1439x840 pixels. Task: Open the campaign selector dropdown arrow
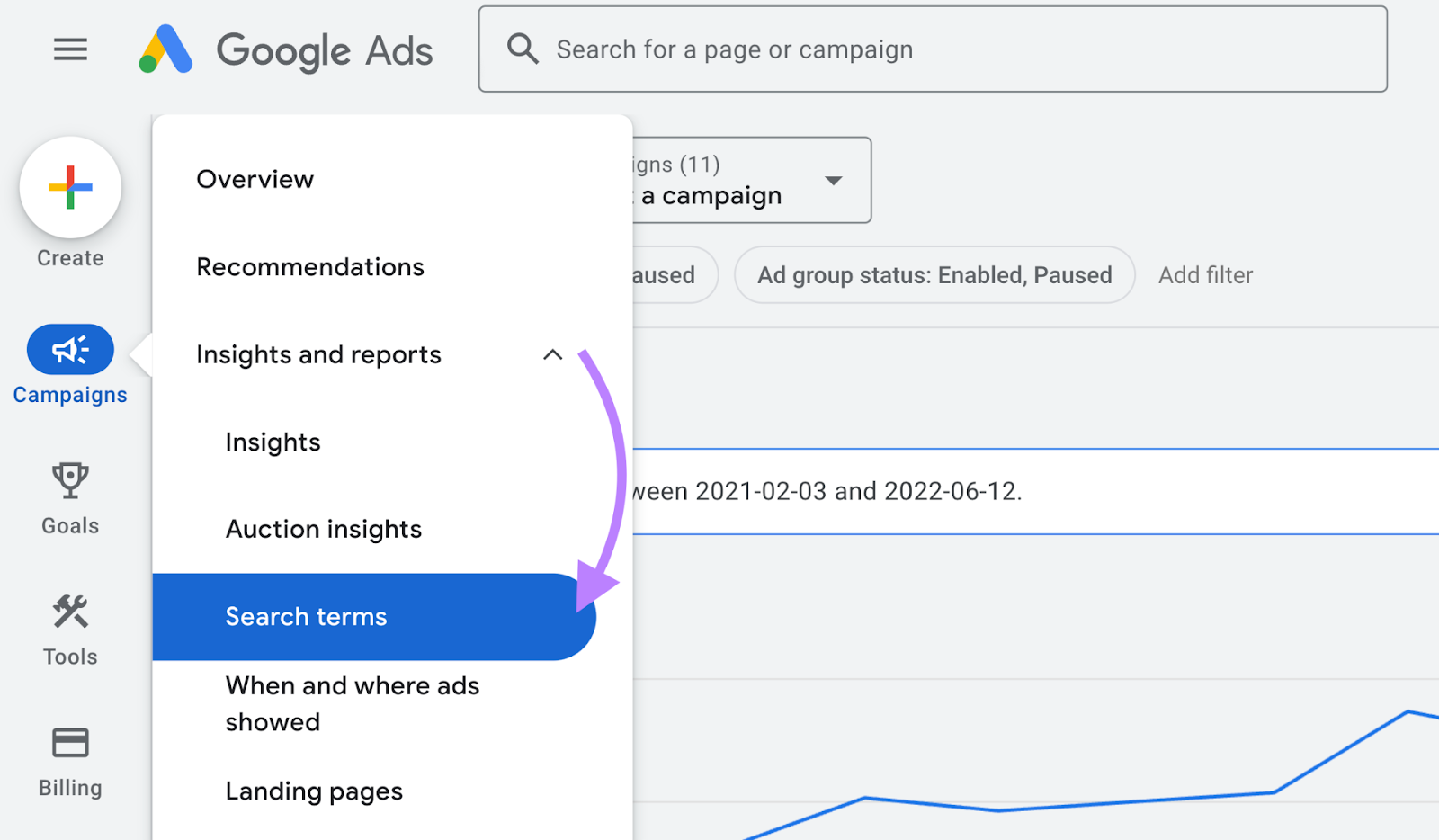pos(833,180)
